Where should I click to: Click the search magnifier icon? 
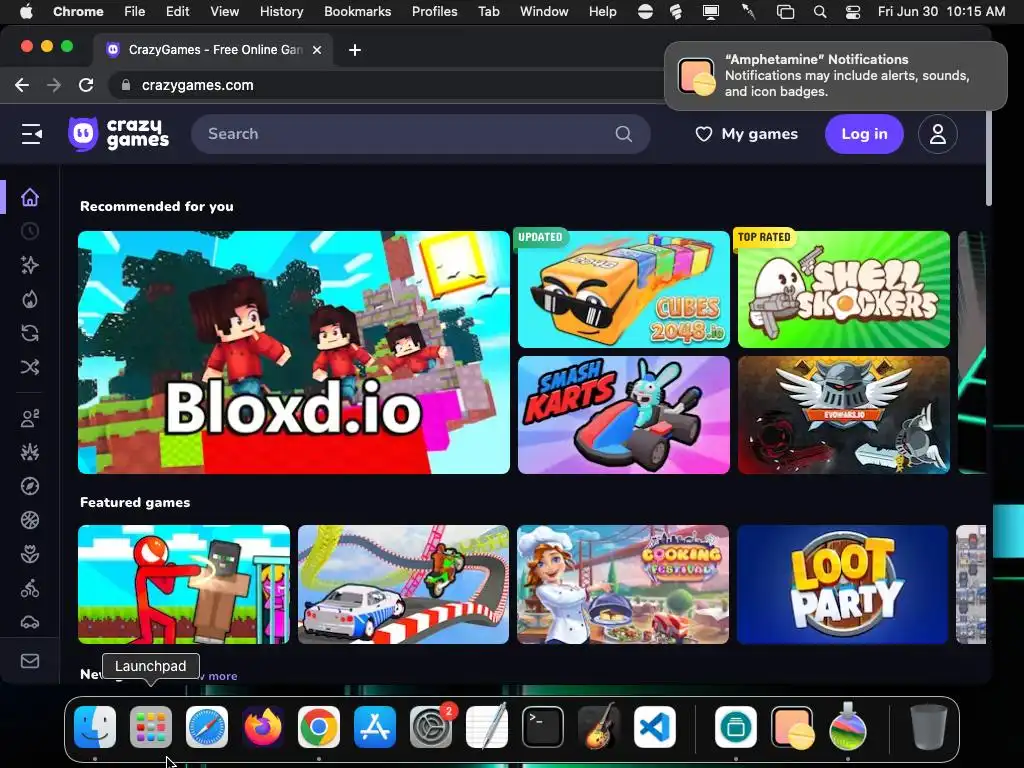(623, 134)
